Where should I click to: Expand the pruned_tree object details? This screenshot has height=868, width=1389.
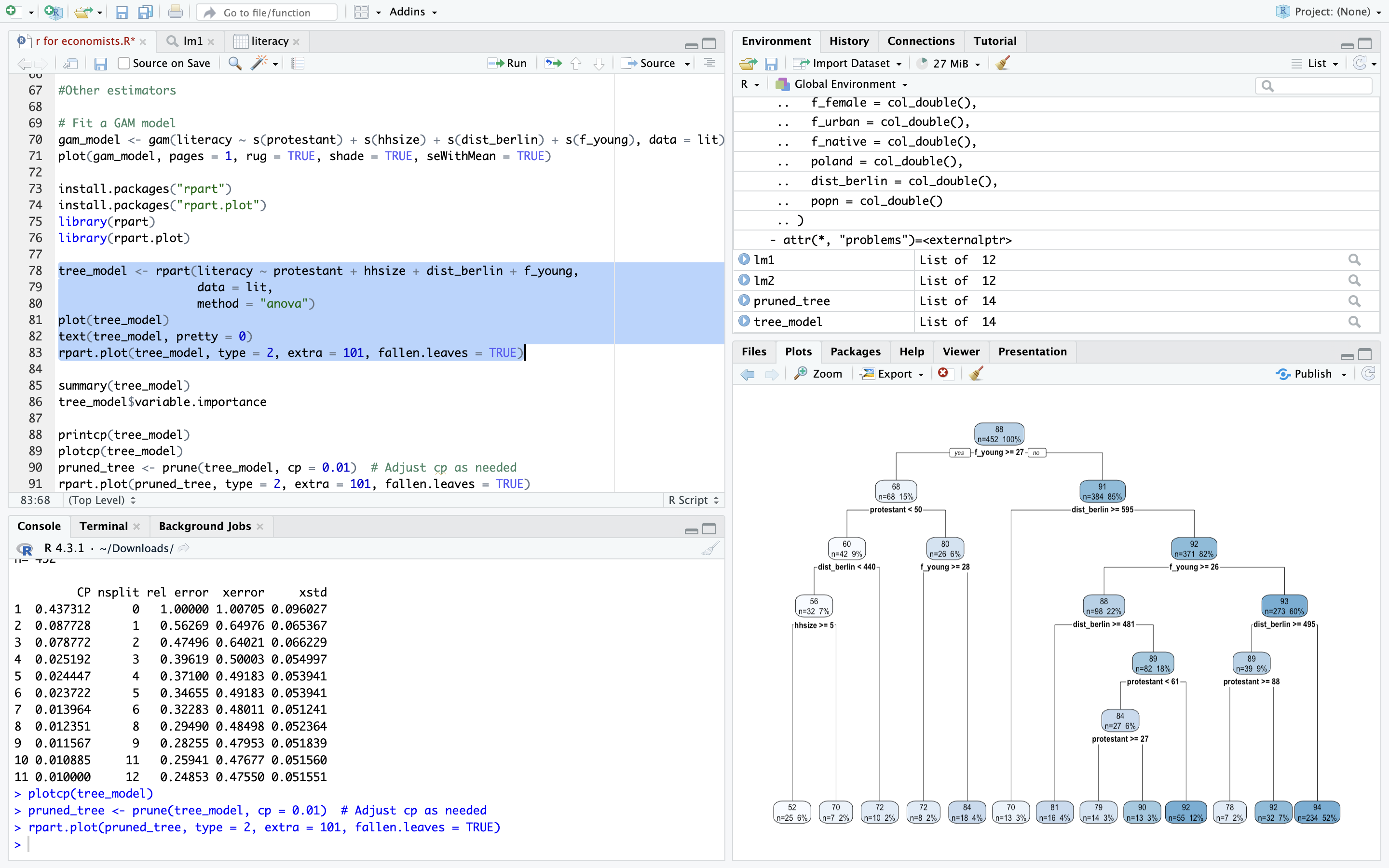[744, 301]
